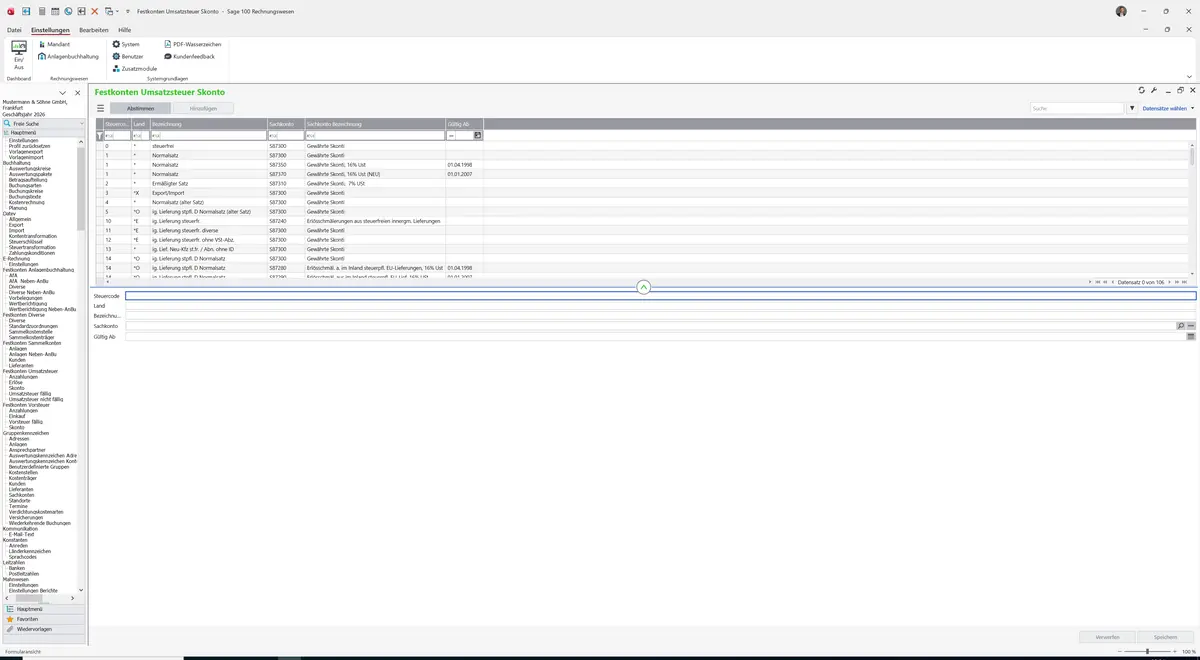Click the Speichern button
Image resolution: width=1200 pixels, height=660 pixels.
click(1166, 637)
